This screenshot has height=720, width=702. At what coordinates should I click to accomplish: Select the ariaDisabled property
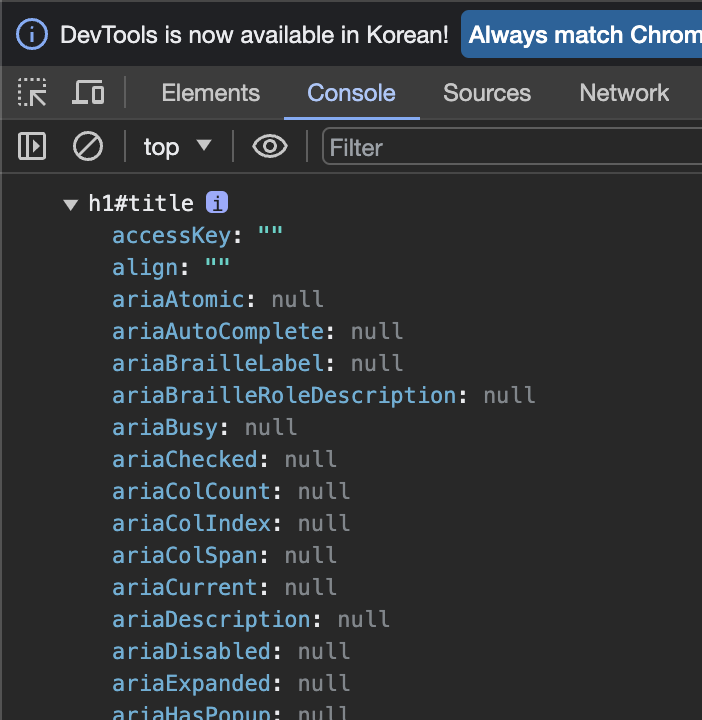[231, 652]
